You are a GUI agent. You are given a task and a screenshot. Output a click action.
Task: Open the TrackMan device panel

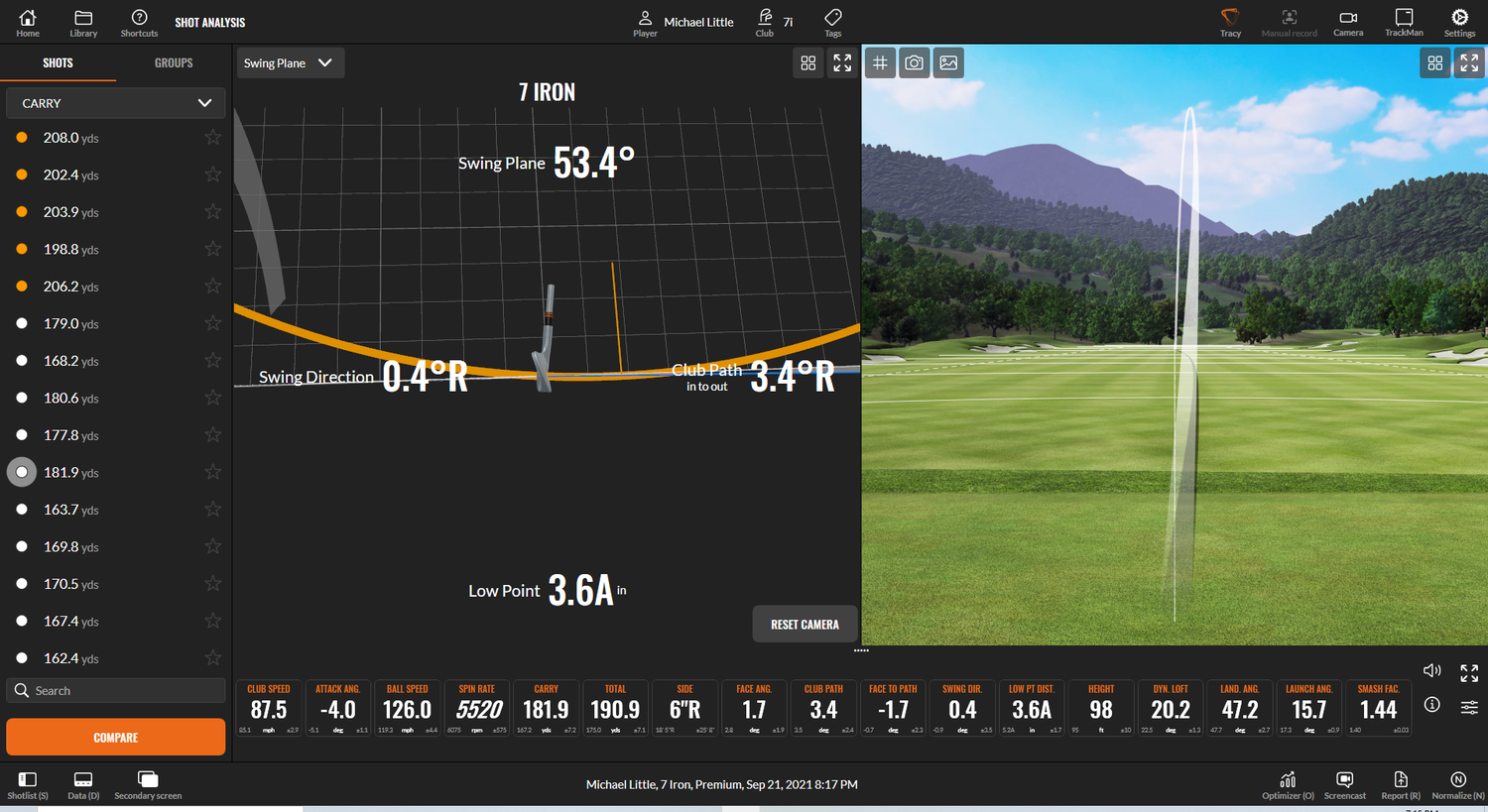[1404, 22]
